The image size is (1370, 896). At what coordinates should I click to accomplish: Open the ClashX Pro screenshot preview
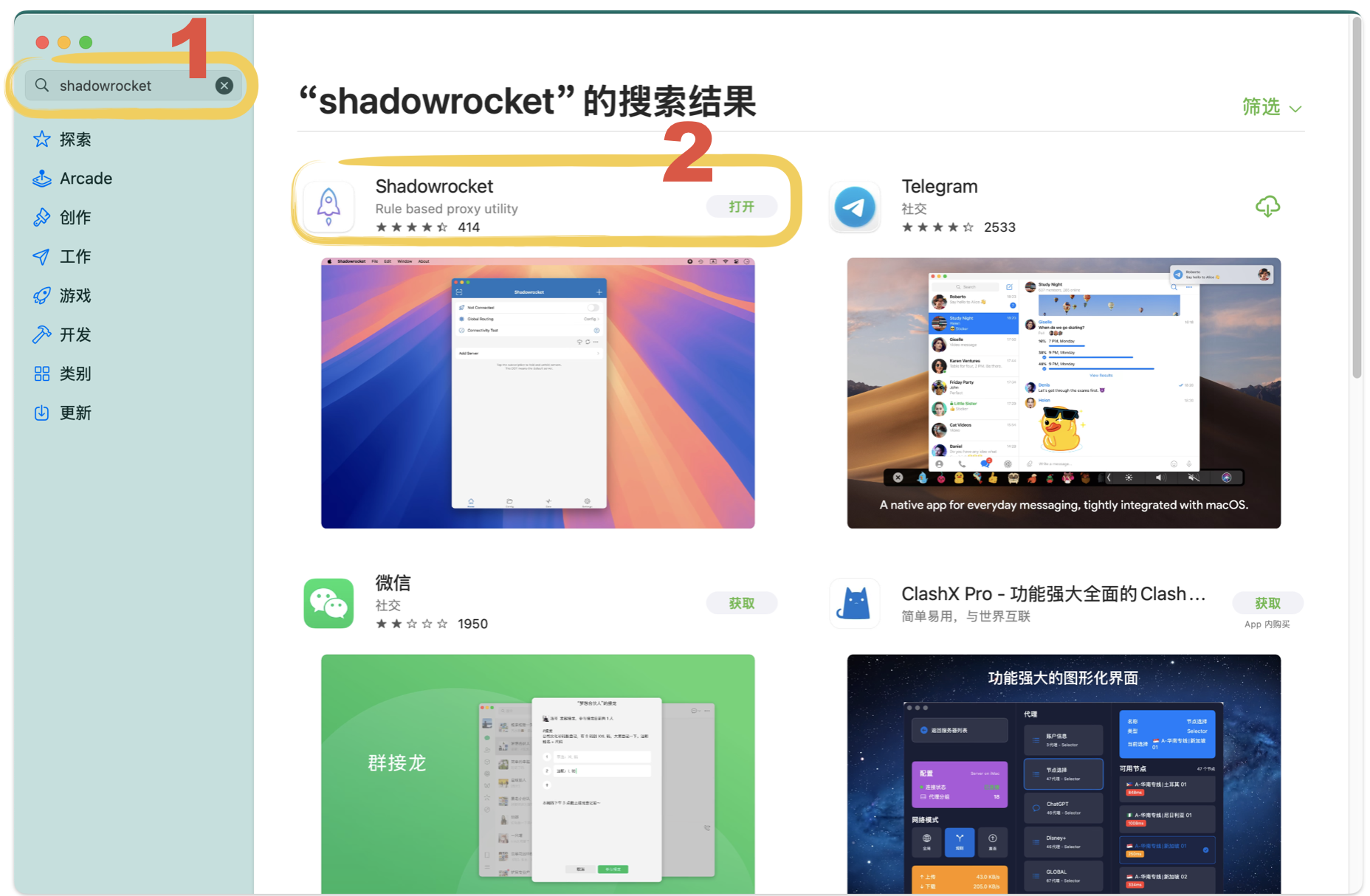[x=1064, y=774]
